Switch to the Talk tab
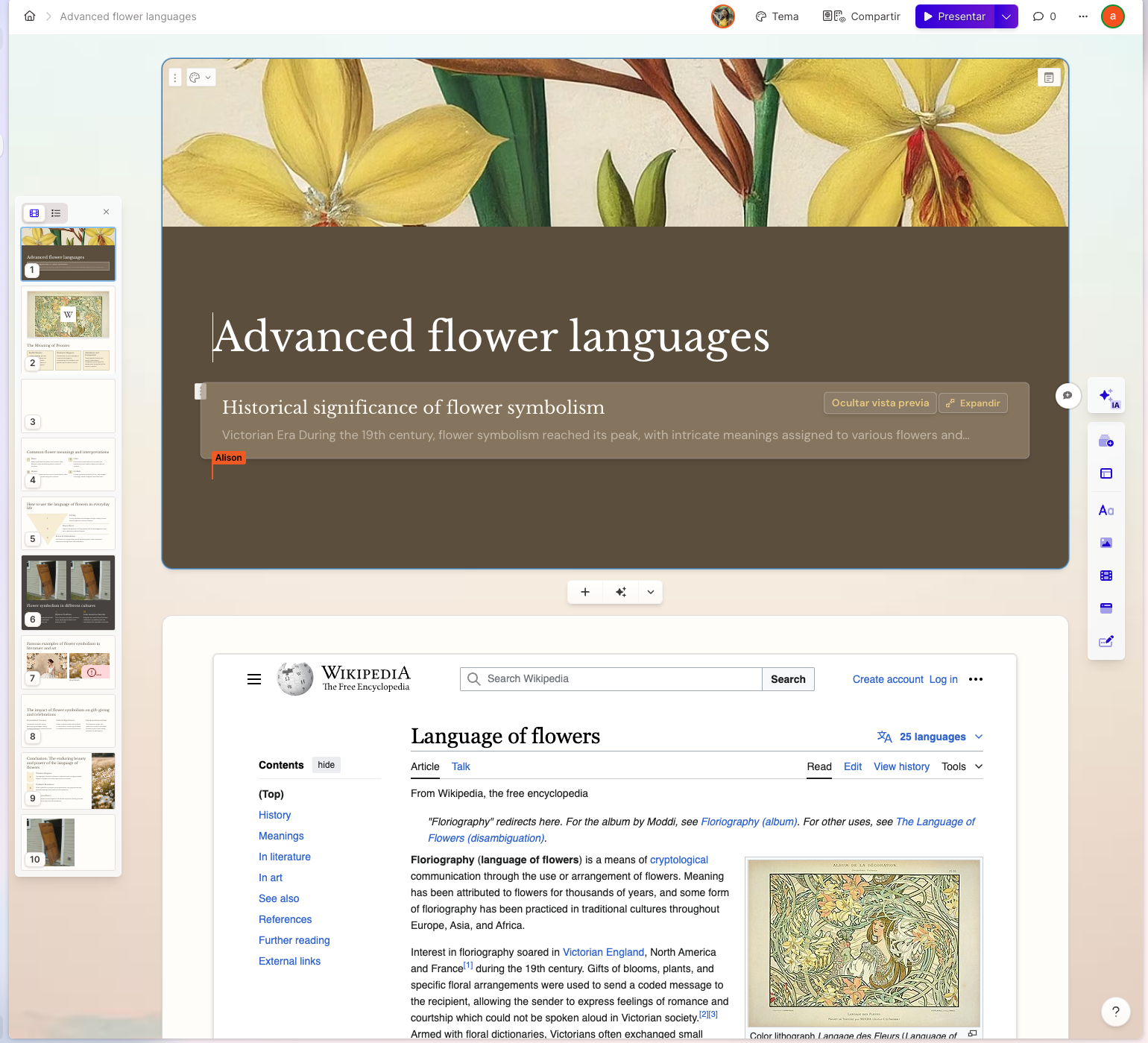1148x1043 pixels. (461, 766)
